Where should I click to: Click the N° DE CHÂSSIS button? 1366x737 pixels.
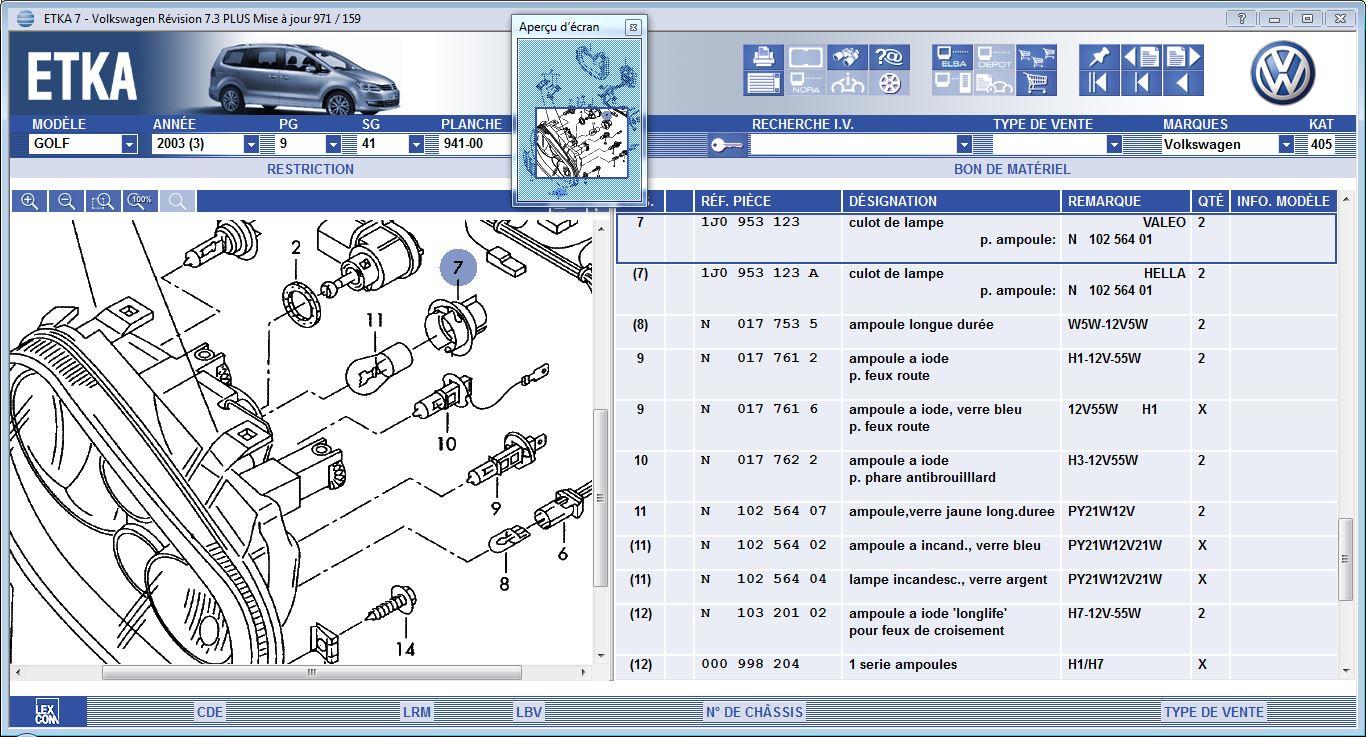754,712
